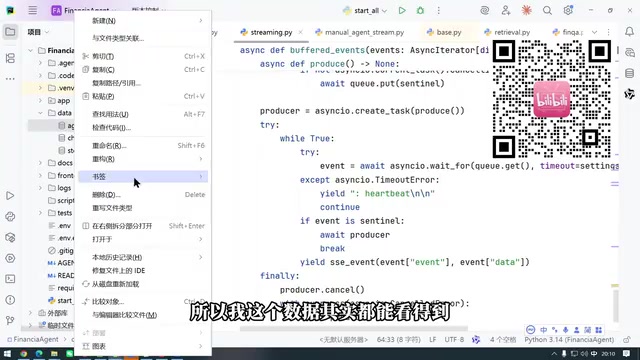Choose 查找用法(U) menu entry

click(143, 114)
